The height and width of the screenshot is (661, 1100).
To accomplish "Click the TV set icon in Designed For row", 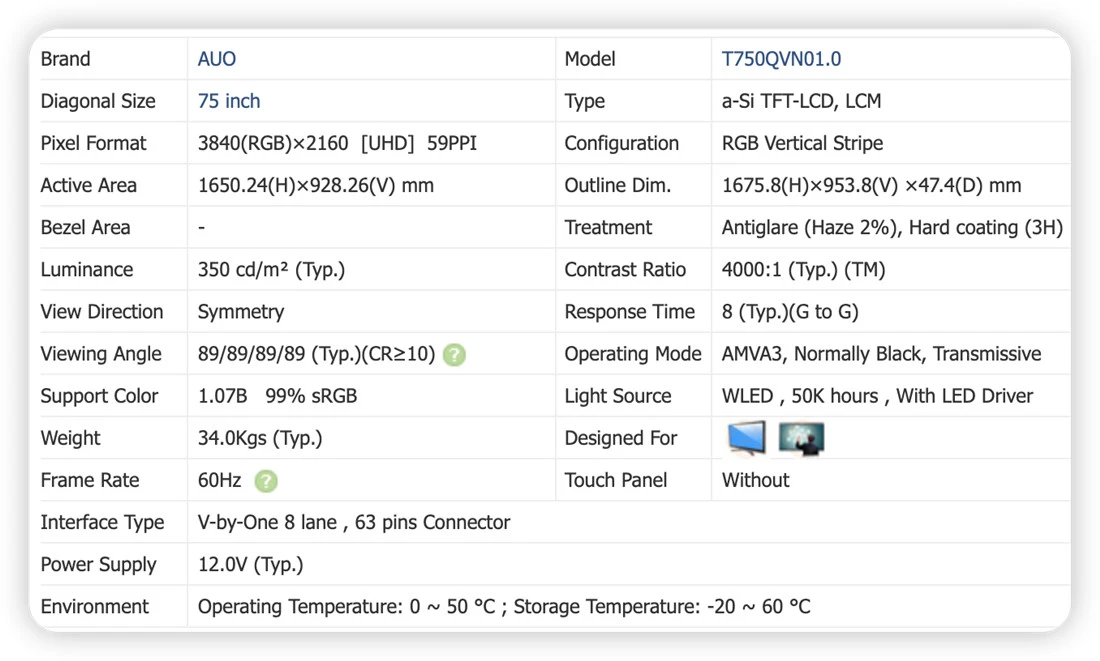I will tap(746, 438).
